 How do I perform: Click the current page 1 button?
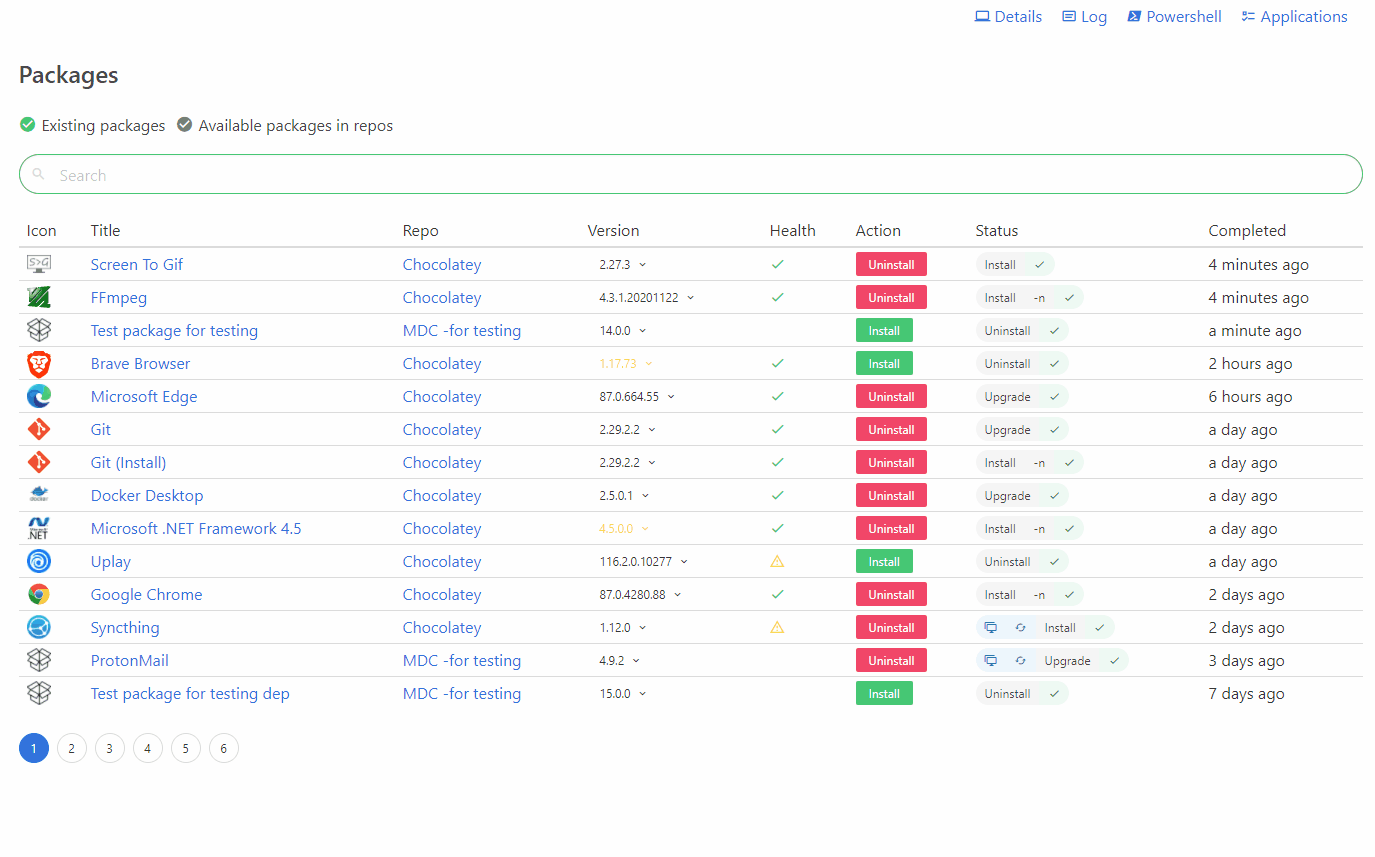click(x=34, y=748)
